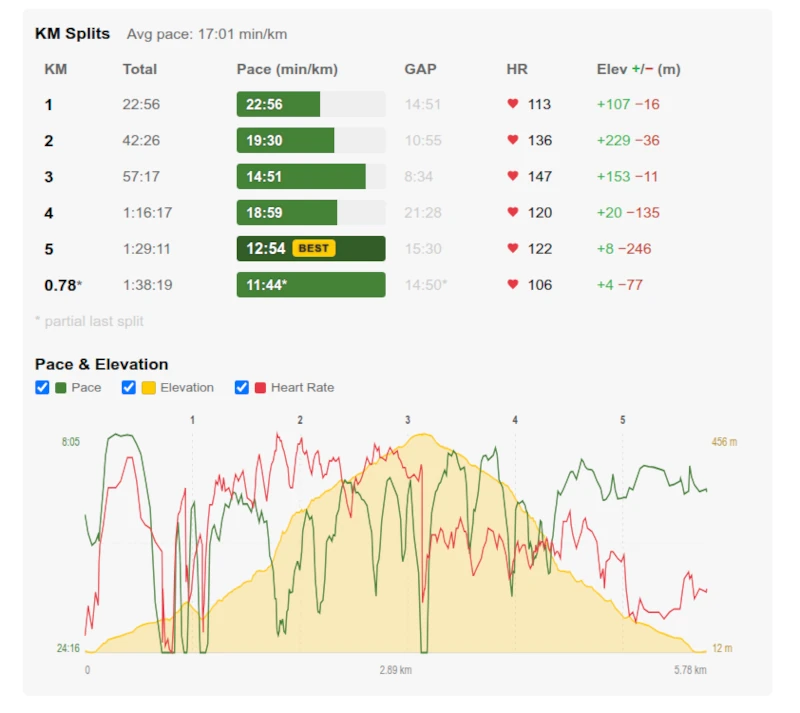This screenshot has width=800, height=713.
Task: Uncheck the Elevation checkbox
Action: [x=129, y=387]
